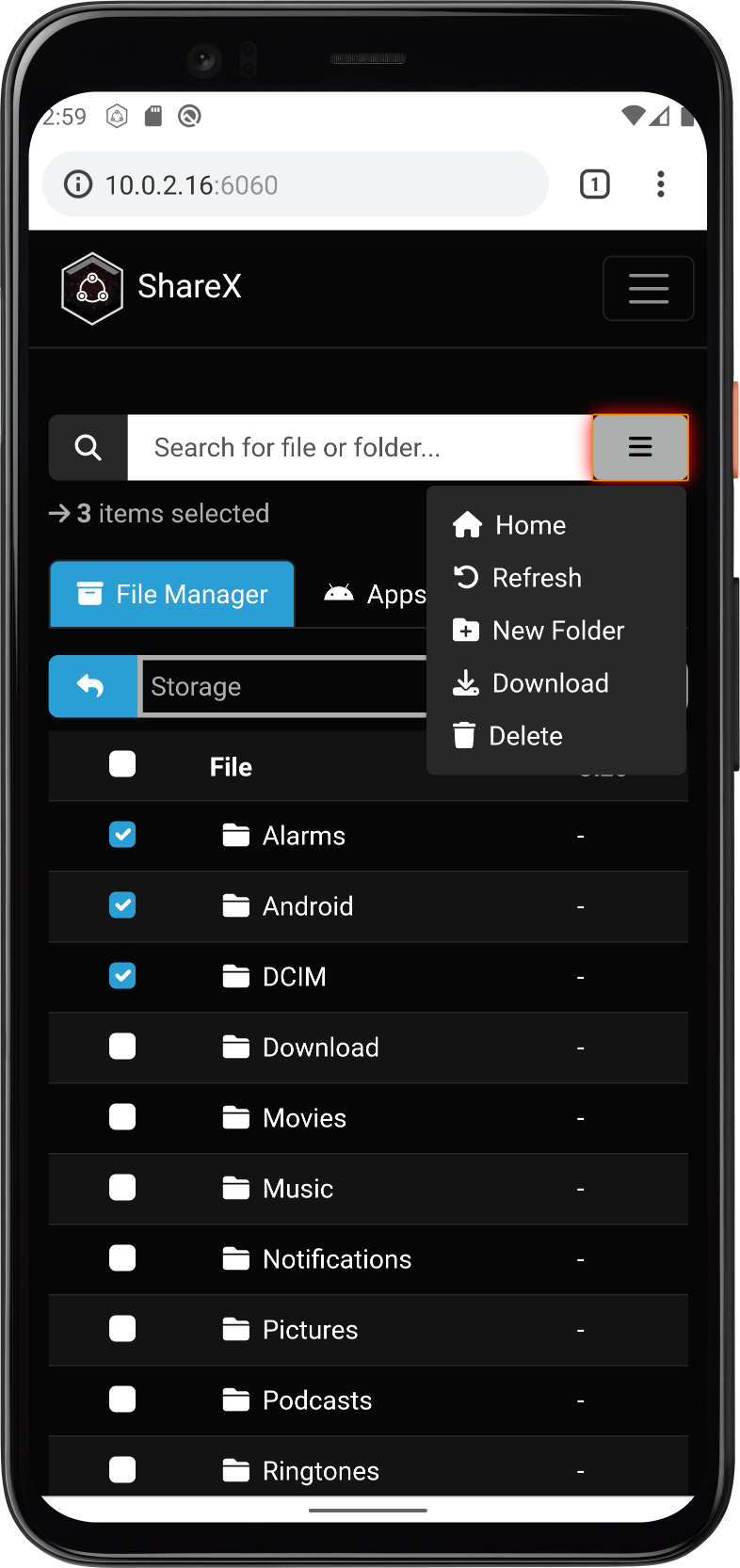Collapse the file actions dropdown button

[x=640, y=447]
